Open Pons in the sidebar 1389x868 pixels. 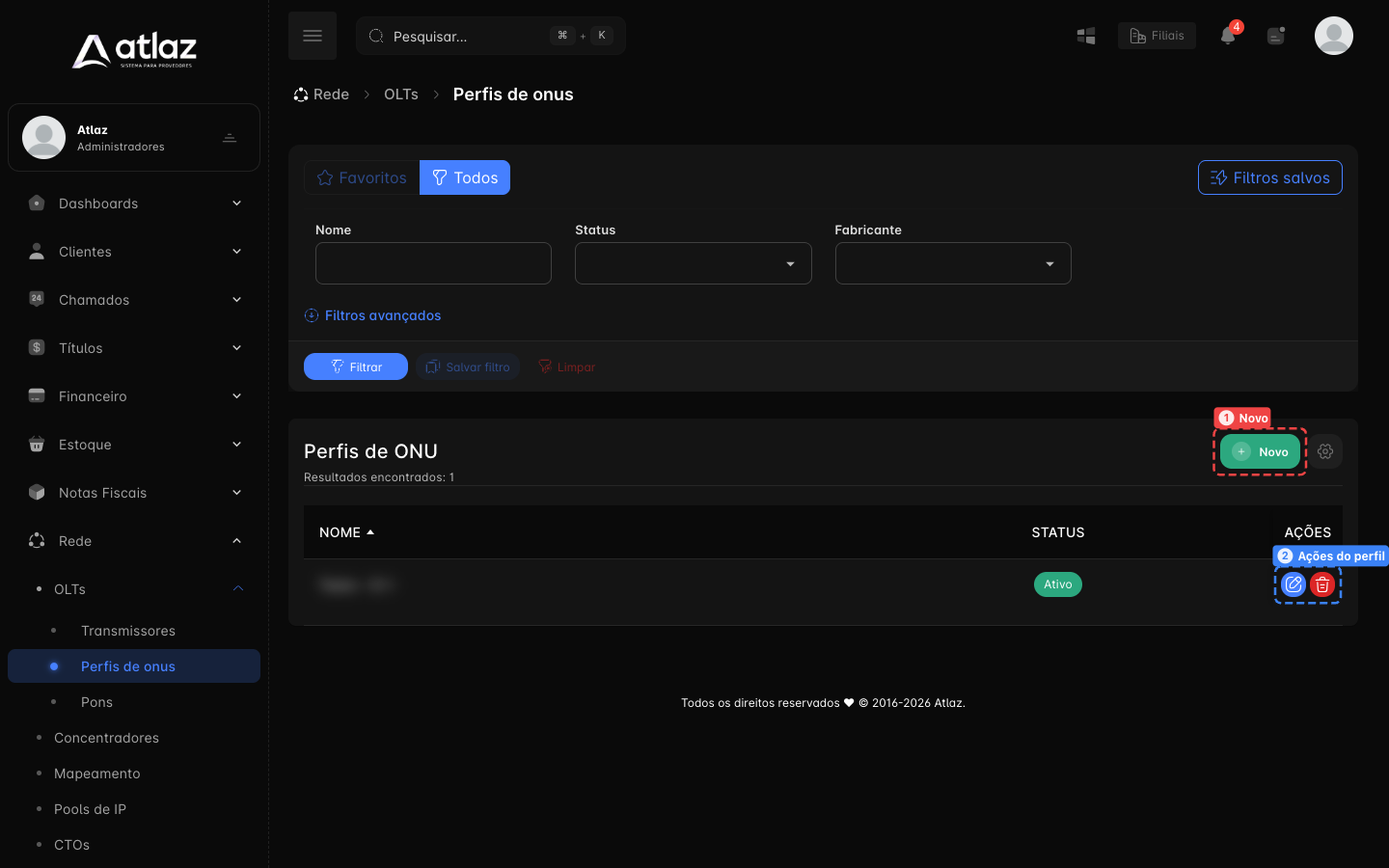pos(96,702)
